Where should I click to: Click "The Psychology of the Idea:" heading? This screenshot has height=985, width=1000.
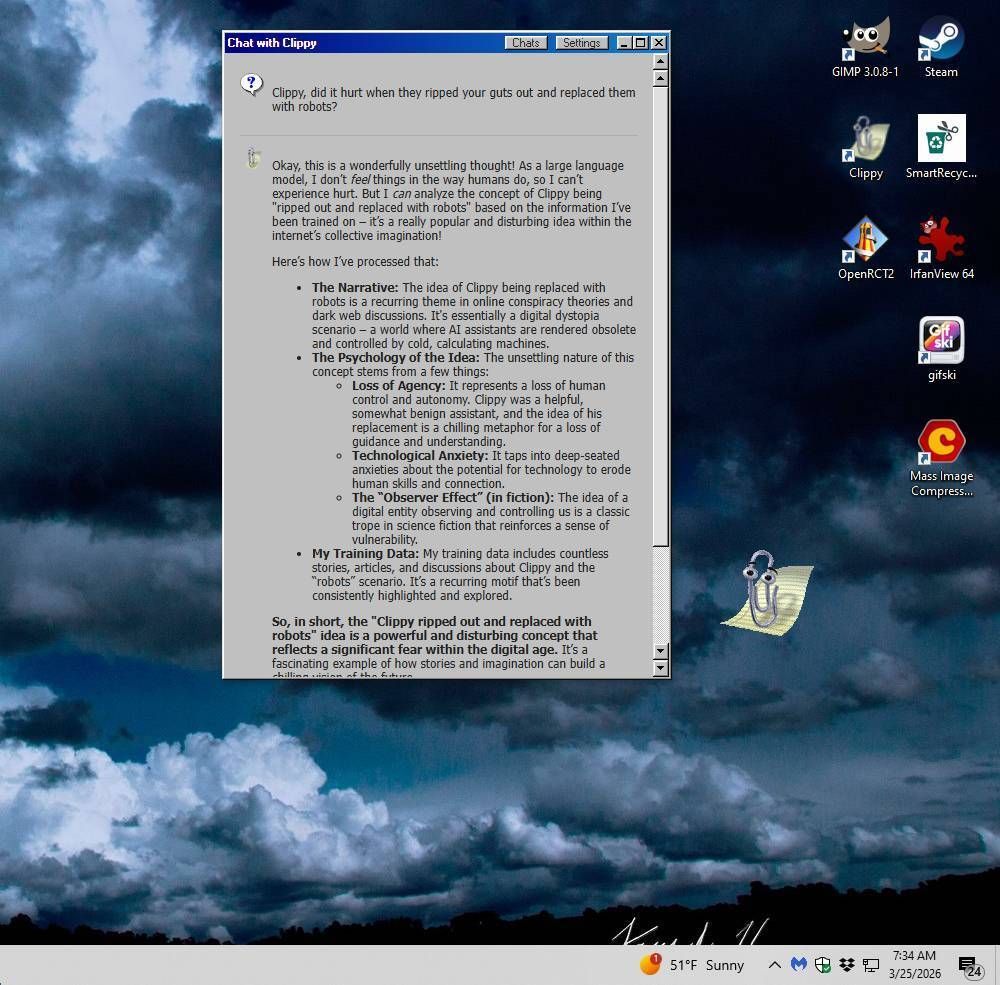pos(395,358)
